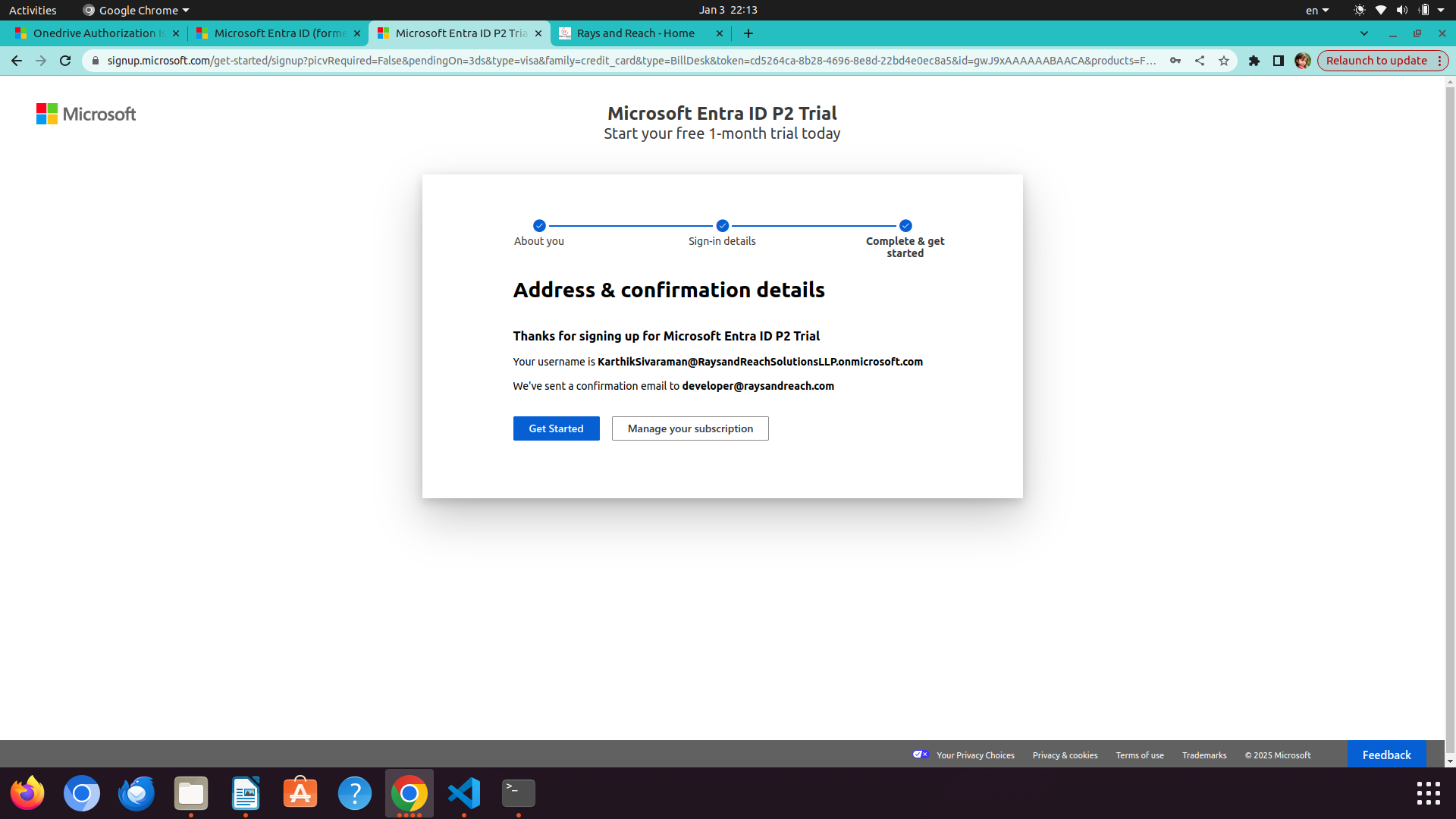Select the Microsoft Entra ID P2 Trial tab
This screenshot has height=819, width=1456.
pos(459,33)
